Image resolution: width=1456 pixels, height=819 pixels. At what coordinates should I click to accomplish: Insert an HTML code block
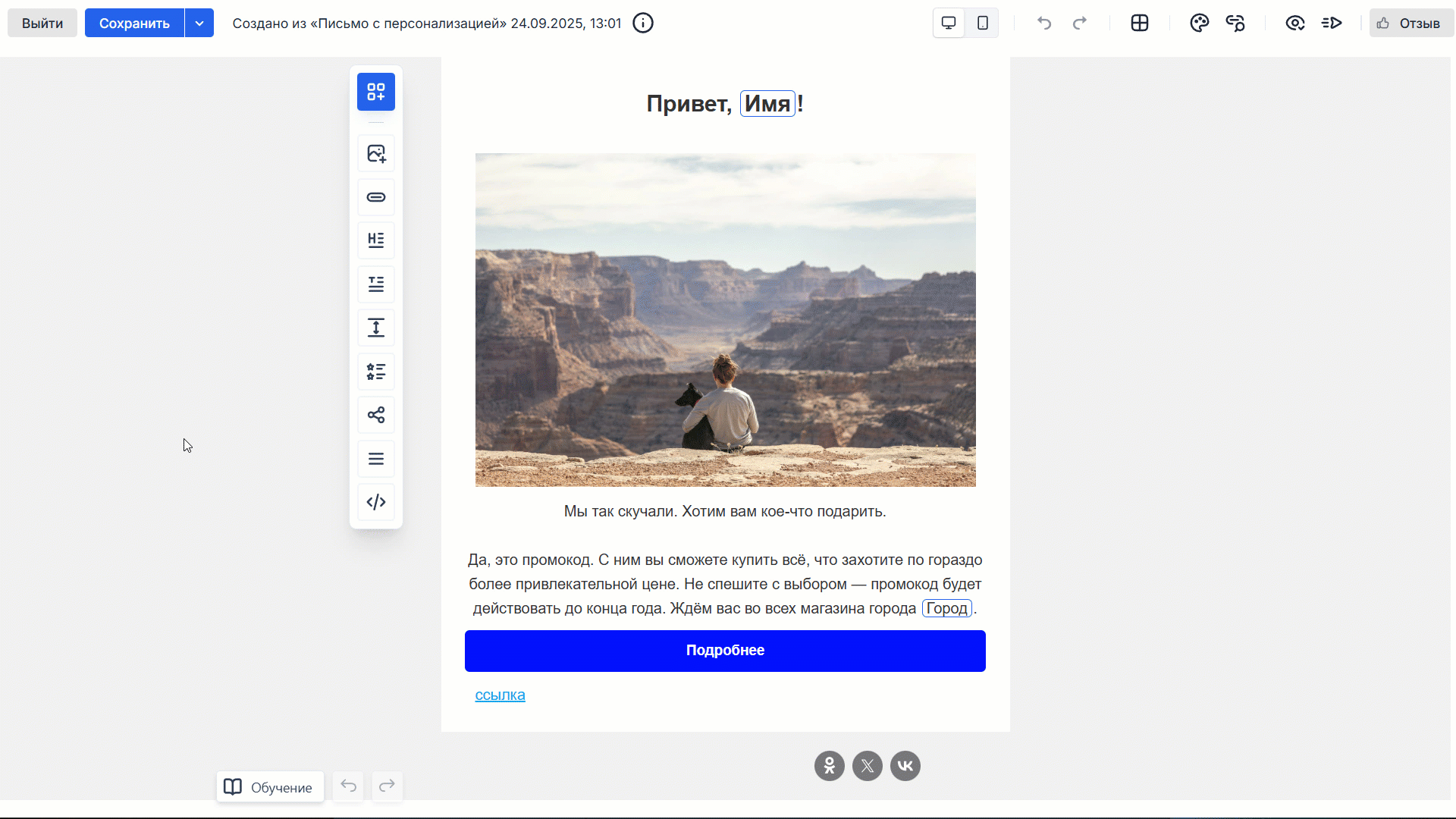(x=376, y=501)
